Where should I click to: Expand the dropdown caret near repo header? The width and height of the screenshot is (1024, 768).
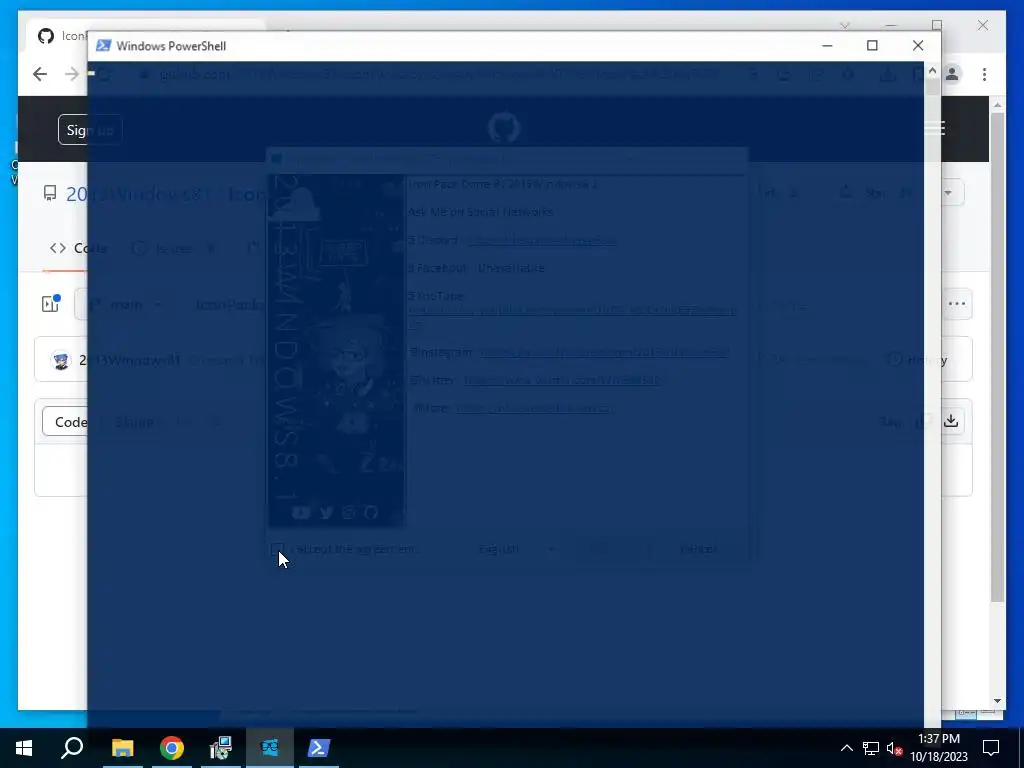click(x=949, y=193)
